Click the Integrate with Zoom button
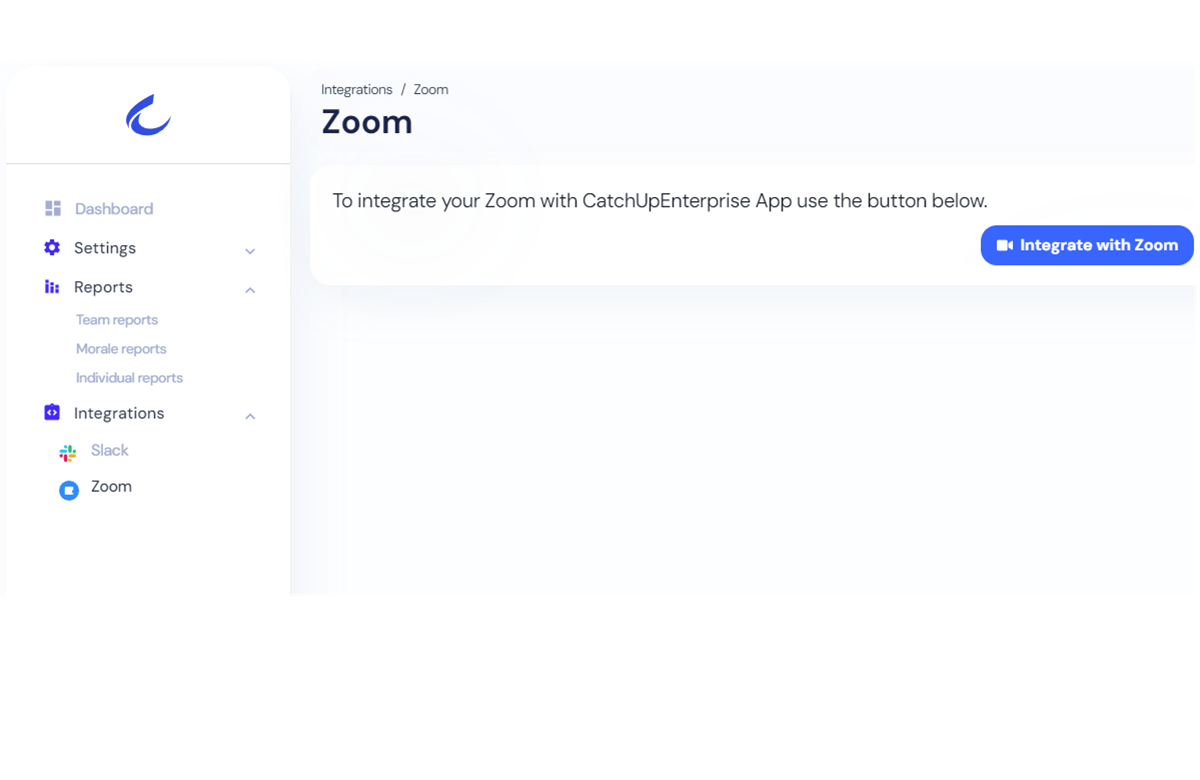The height and width of the screenshot is (780, 1200). pyautogui.click(x=1087, y=245)
